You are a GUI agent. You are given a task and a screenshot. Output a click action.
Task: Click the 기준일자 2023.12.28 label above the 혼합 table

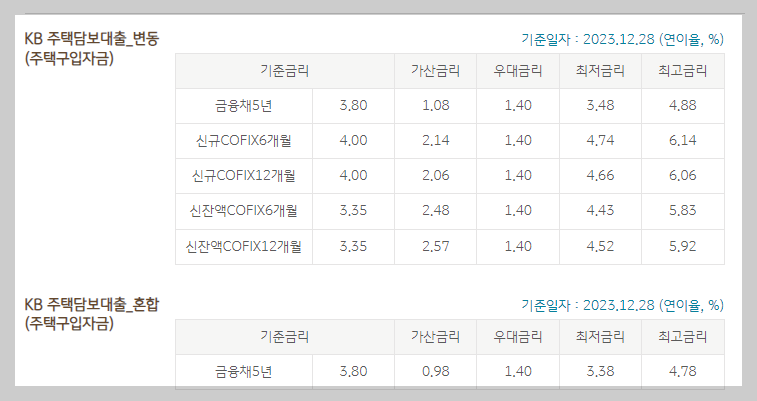tap(622, 305)
